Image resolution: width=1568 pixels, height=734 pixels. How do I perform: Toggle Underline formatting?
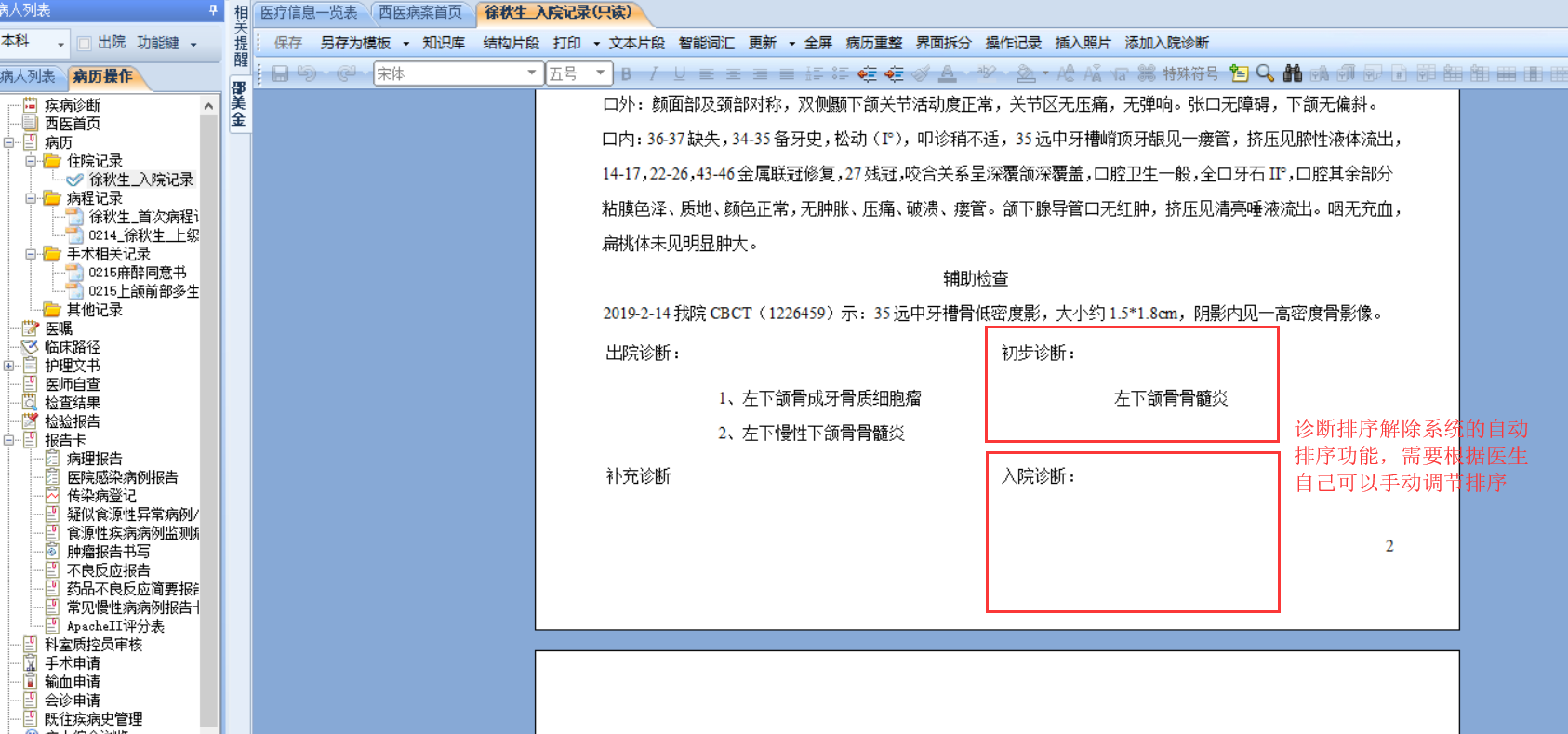click(680, 73)
